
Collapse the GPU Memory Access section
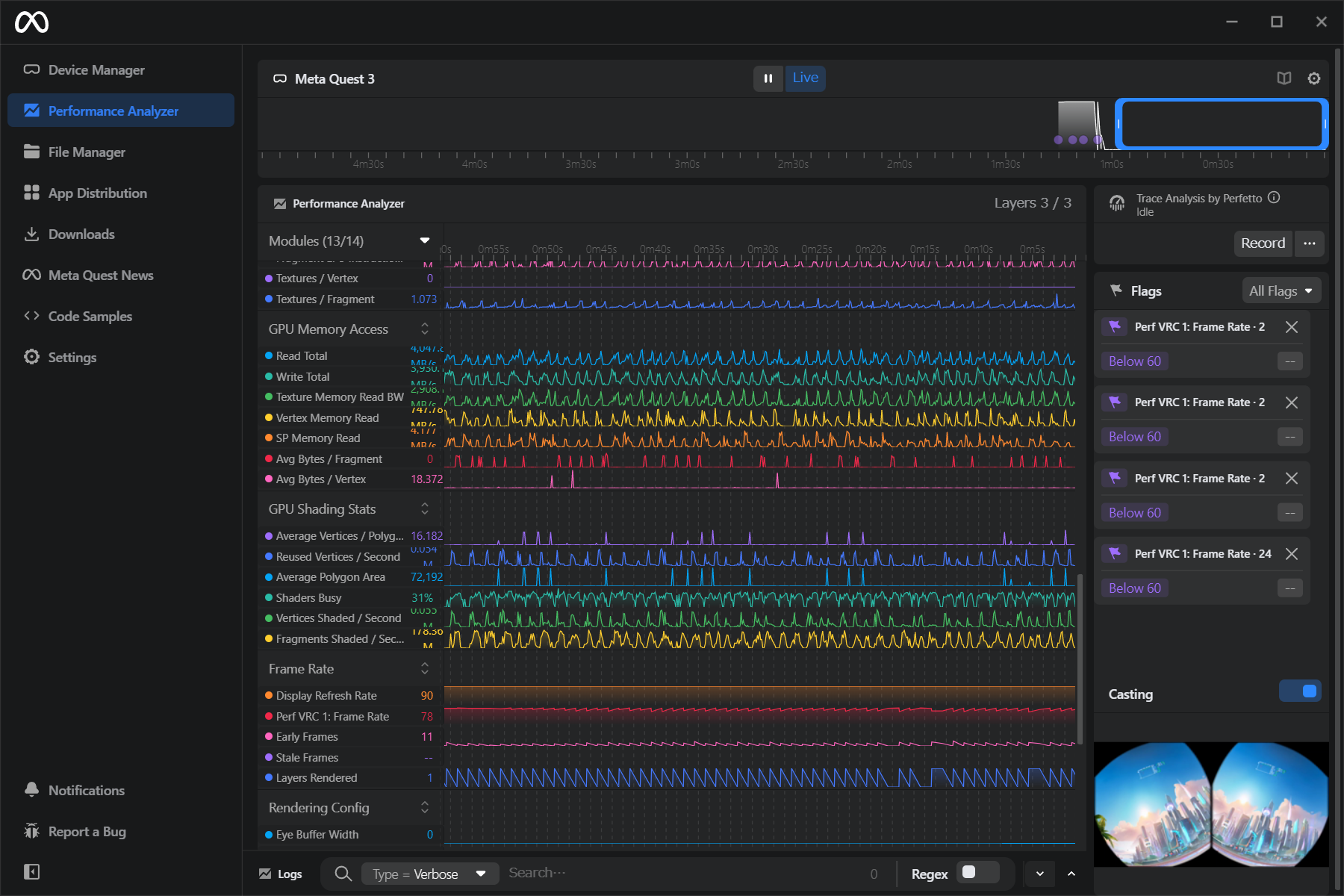[424, 329]
